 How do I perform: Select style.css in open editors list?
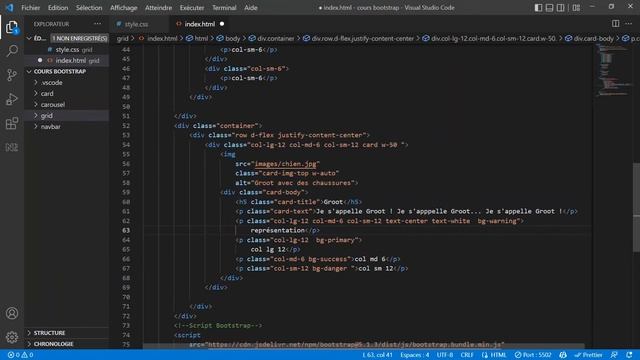(67, 49)
